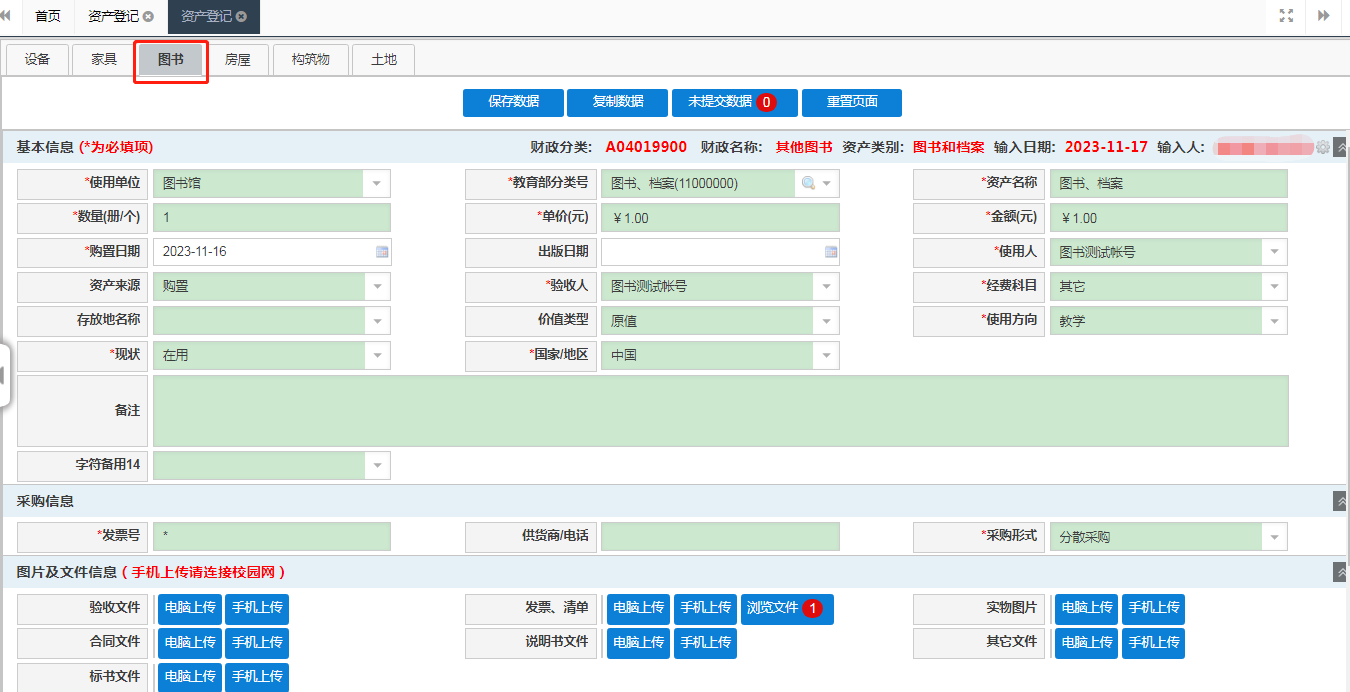The image size is (1350, 692).
Task: Click the gear icon beside 输入人
Action: tap(1322, 147)
